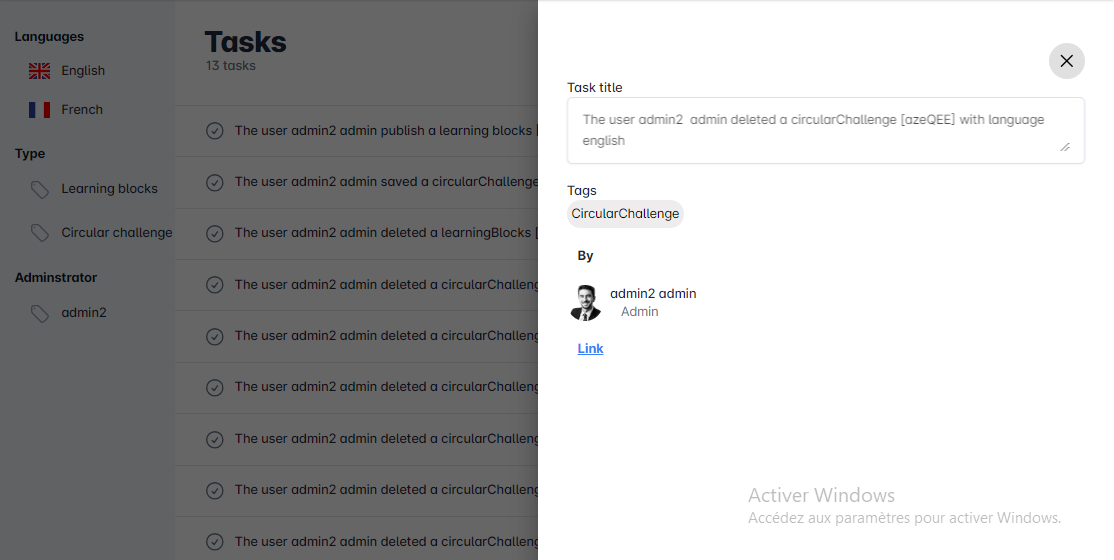Select the Circular challenge type filter label

pyautogui.click(x=116, y=233)
